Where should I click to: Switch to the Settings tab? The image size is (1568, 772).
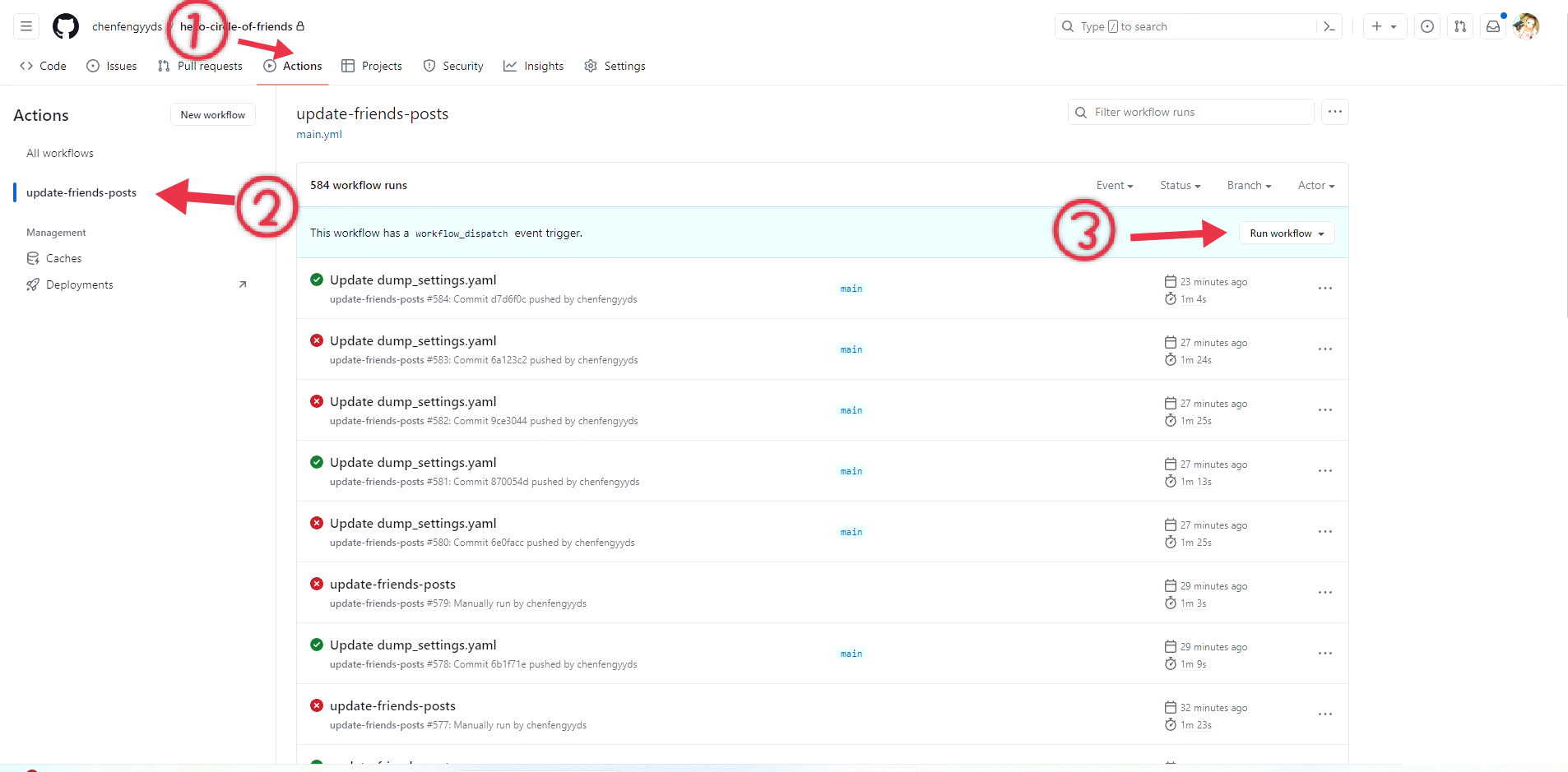(615, 66)
